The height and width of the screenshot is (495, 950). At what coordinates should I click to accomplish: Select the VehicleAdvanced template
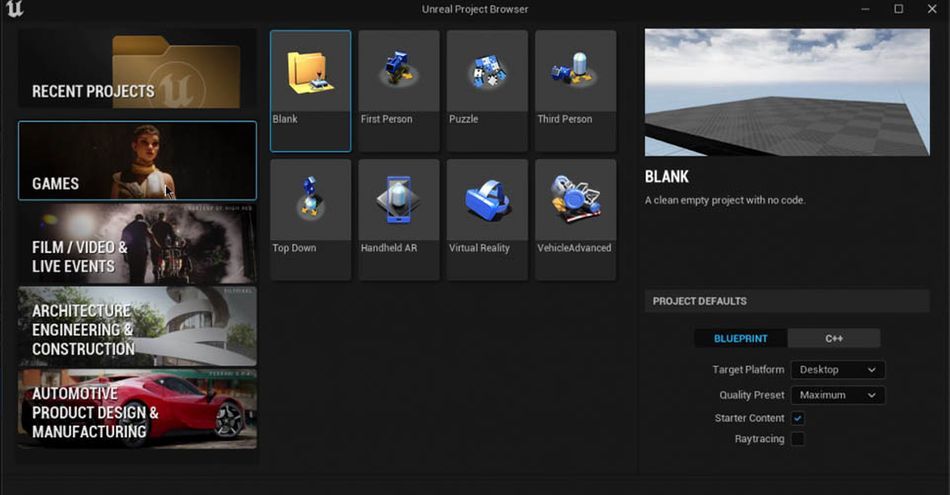(576, 219)
